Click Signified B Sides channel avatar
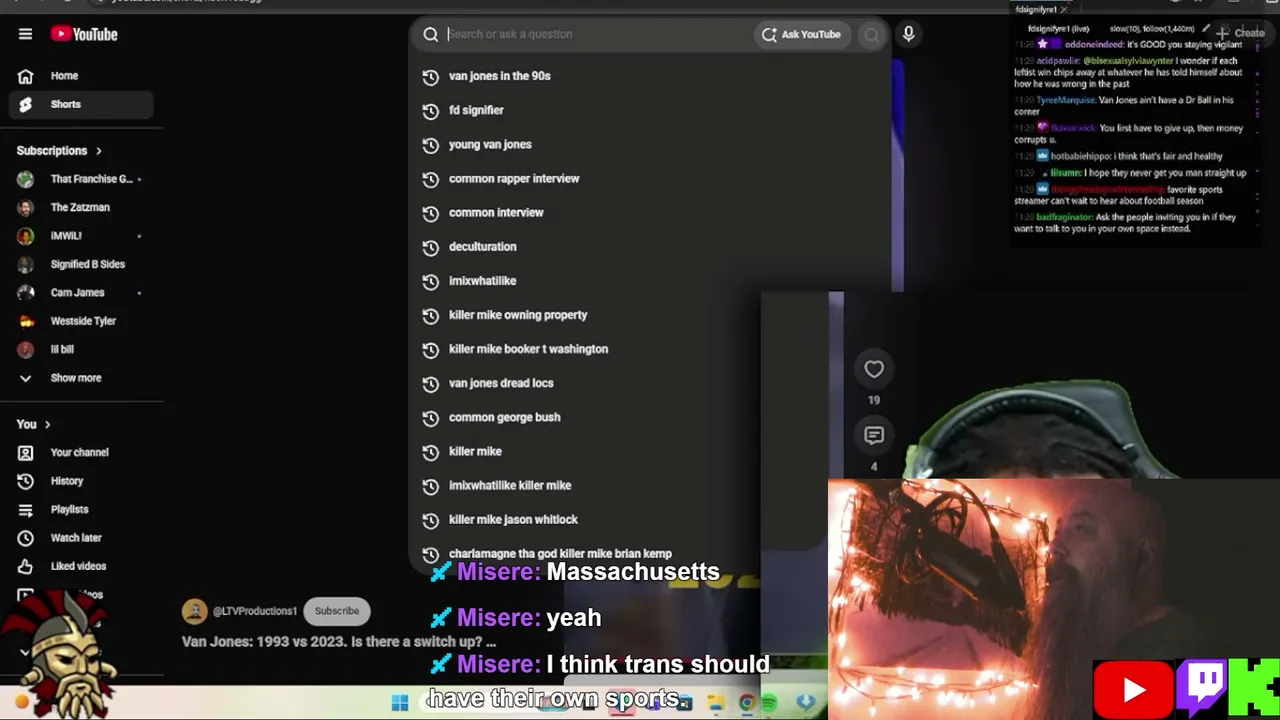Screen dimensions: 1280x720 coord(26,265)
